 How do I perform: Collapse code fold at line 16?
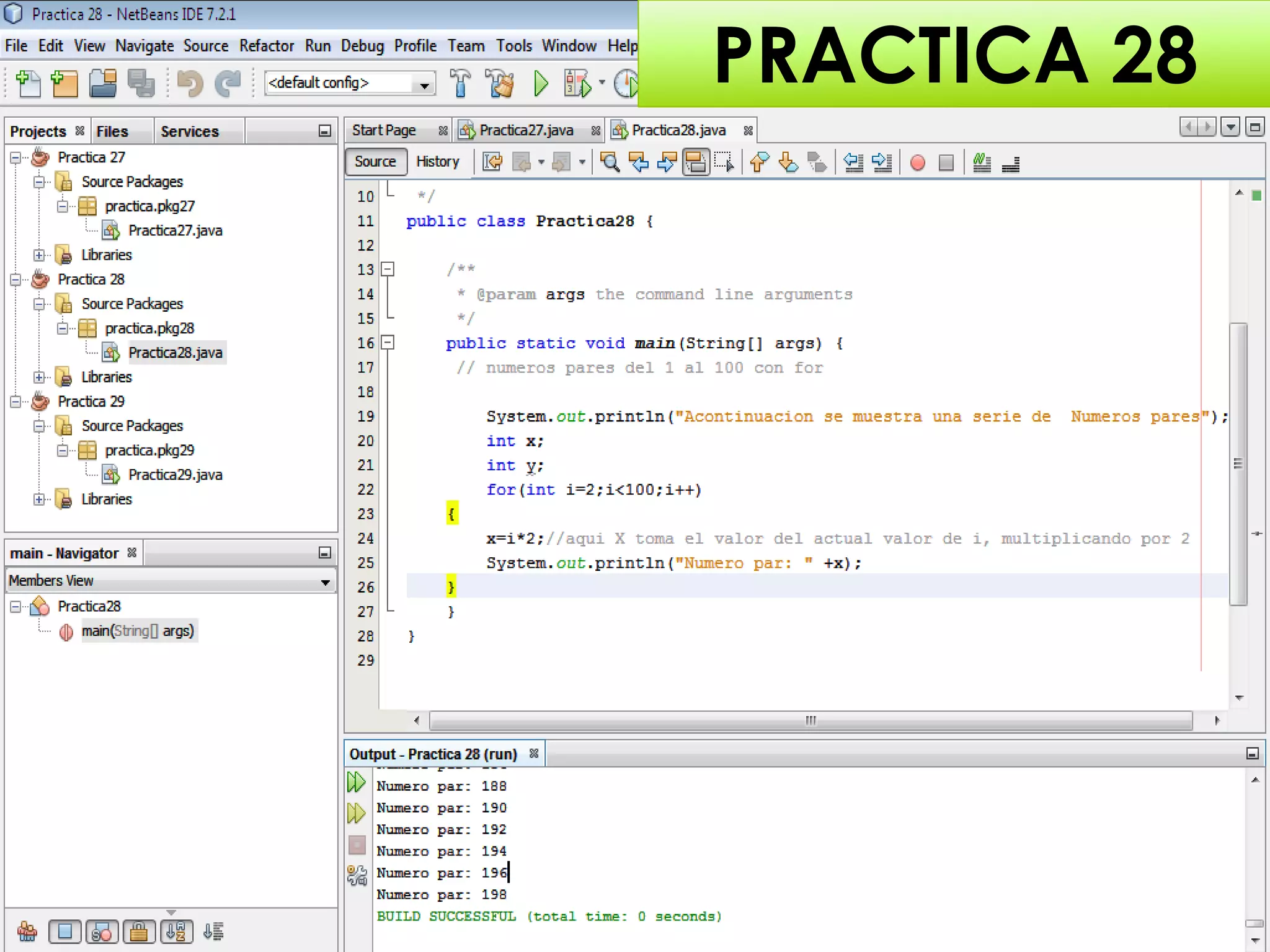pos(388,342)
